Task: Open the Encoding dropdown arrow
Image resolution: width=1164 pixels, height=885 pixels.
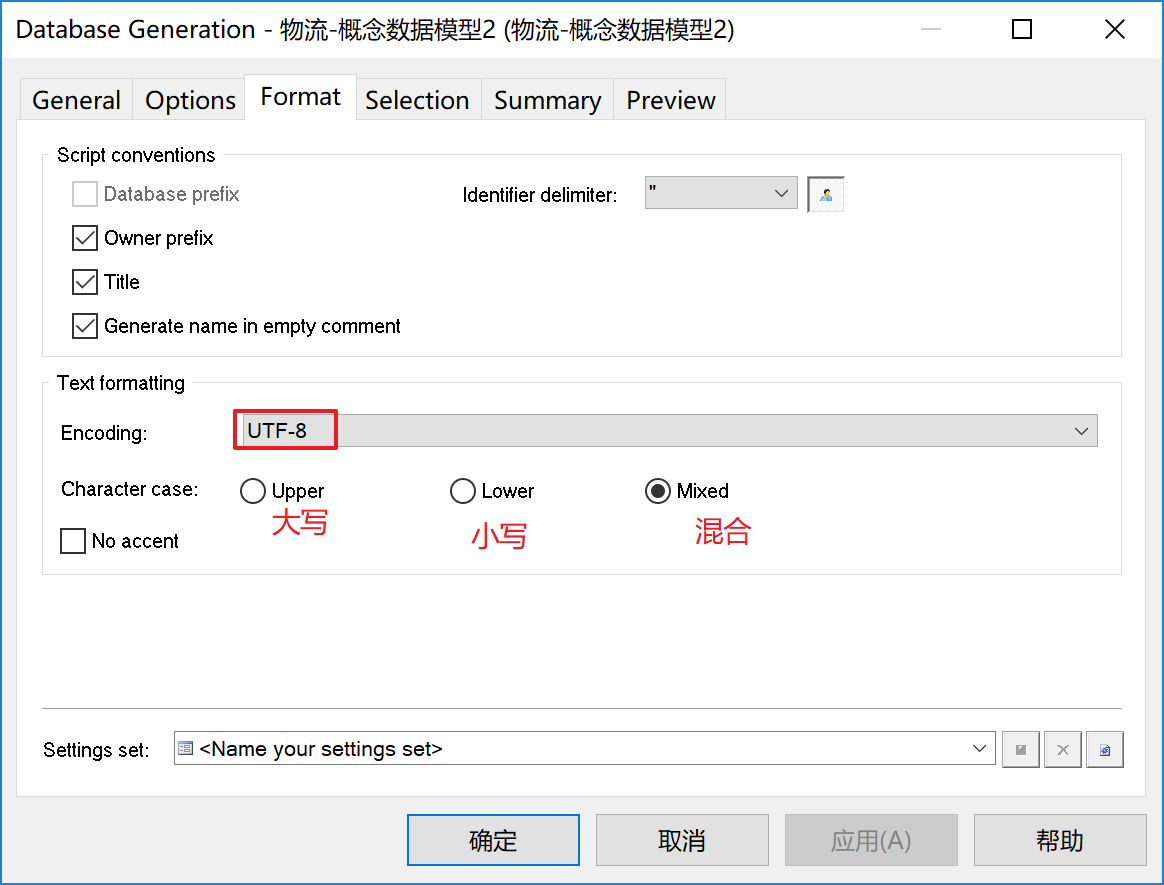Action: [1081, 431]
